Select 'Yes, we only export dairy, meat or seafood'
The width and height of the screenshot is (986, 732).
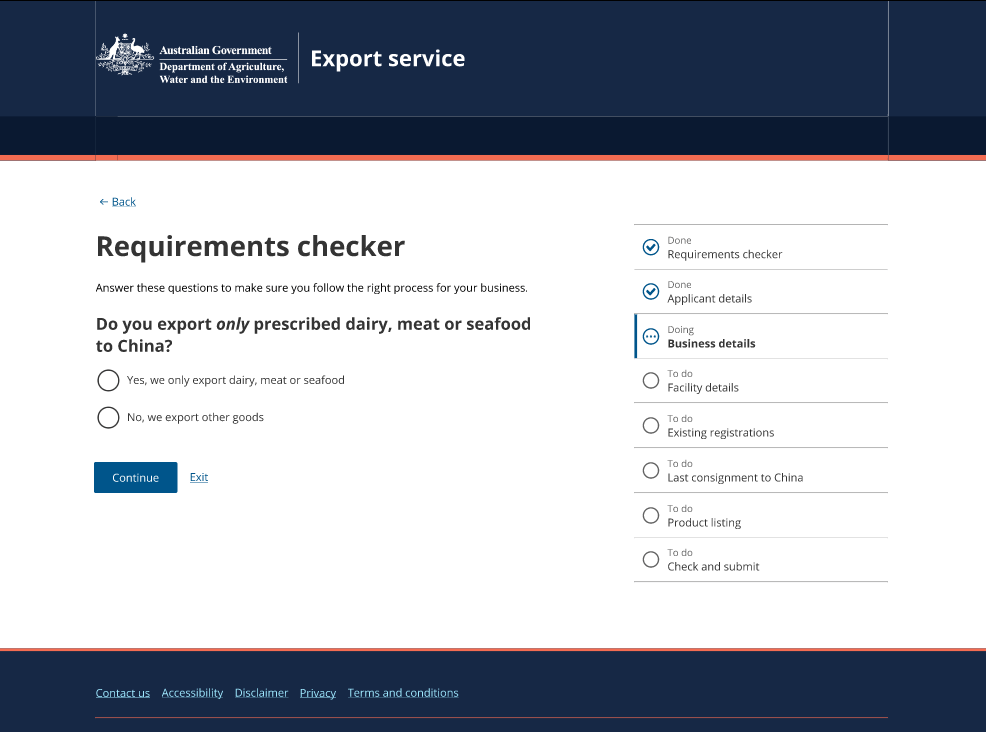pyautogui.click(x=109, y=380)
